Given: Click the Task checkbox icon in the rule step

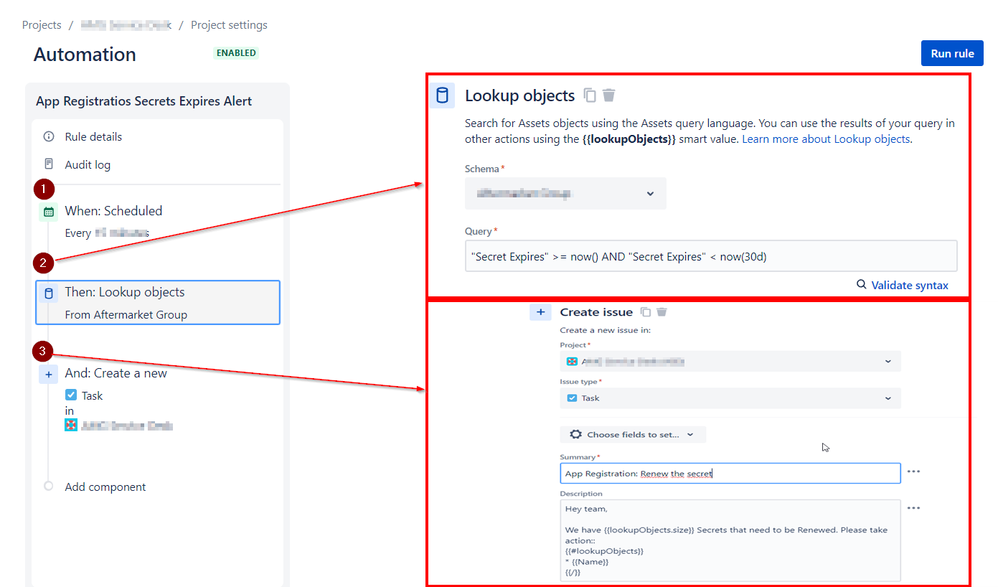Looking at the screenshot, I should point(71,395).
